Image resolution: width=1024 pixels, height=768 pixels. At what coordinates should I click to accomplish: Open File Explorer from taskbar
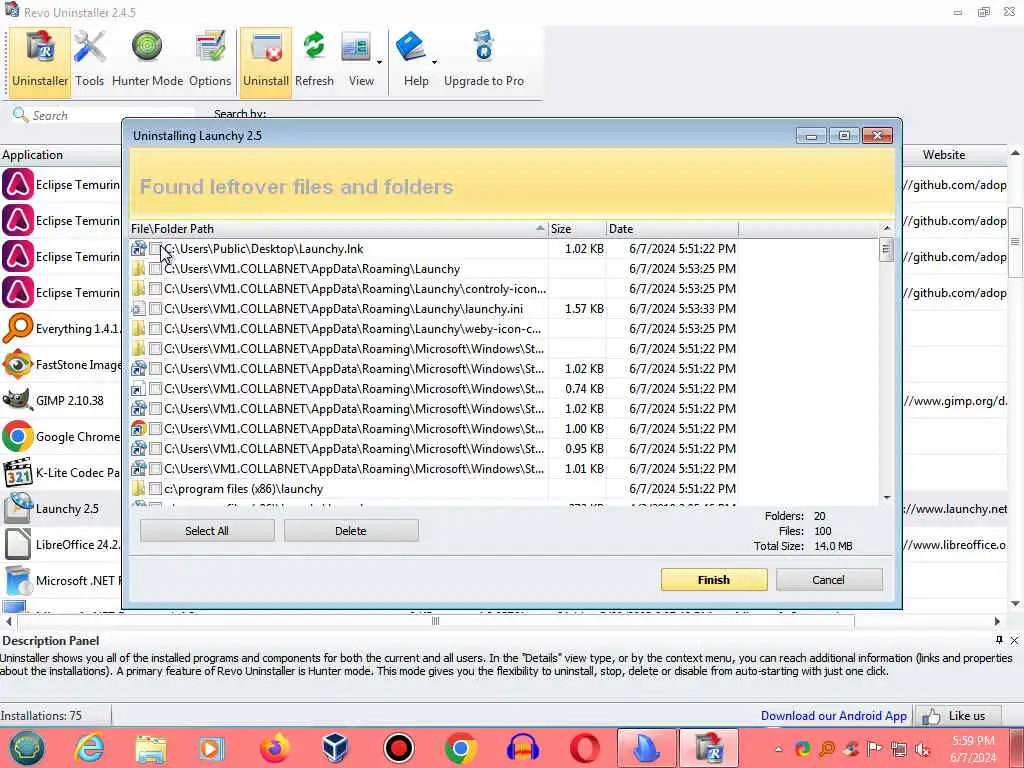click(151, 748)
